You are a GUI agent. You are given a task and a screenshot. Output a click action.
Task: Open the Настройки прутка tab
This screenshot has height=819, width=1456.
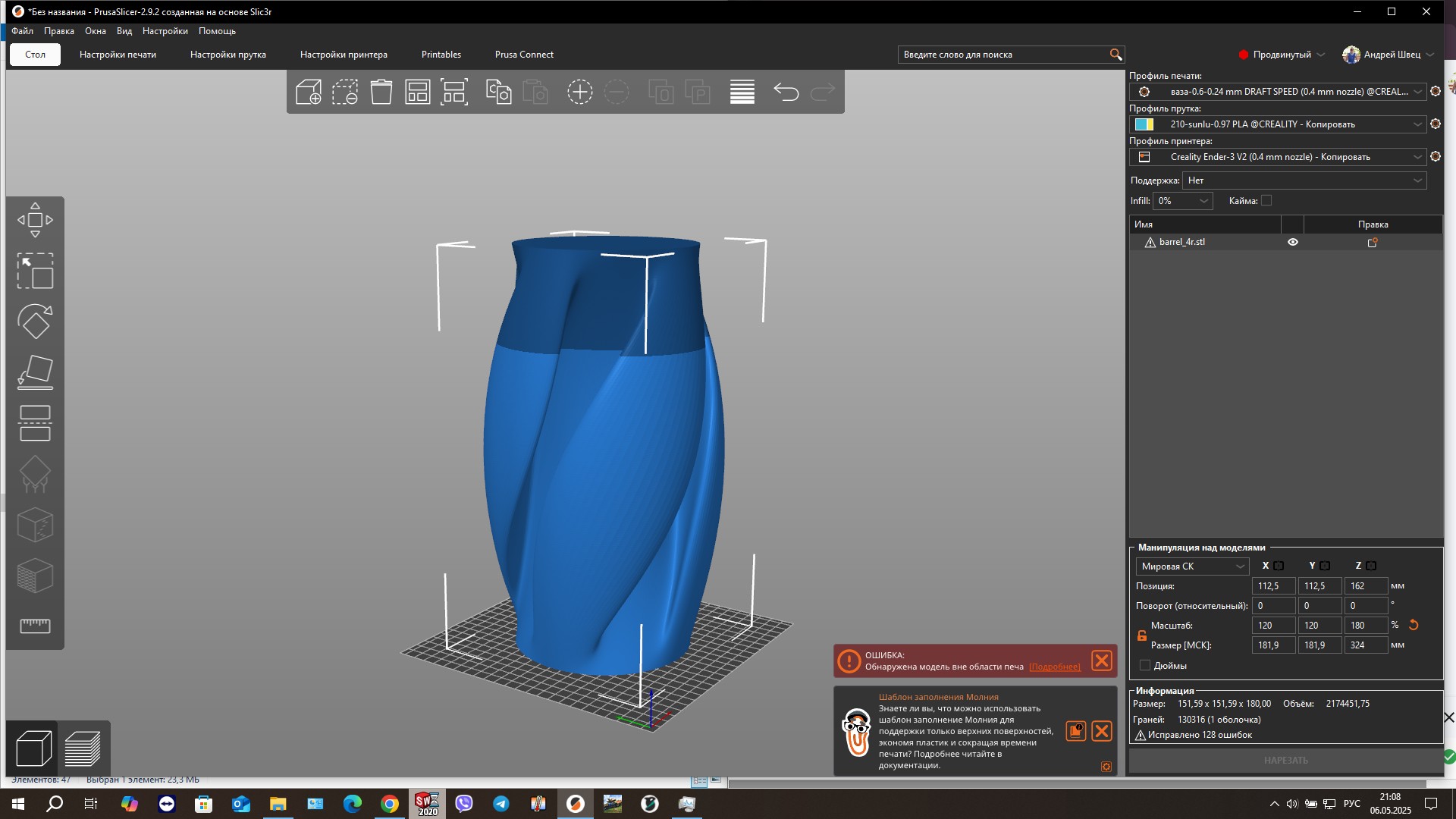coord(227,55)
